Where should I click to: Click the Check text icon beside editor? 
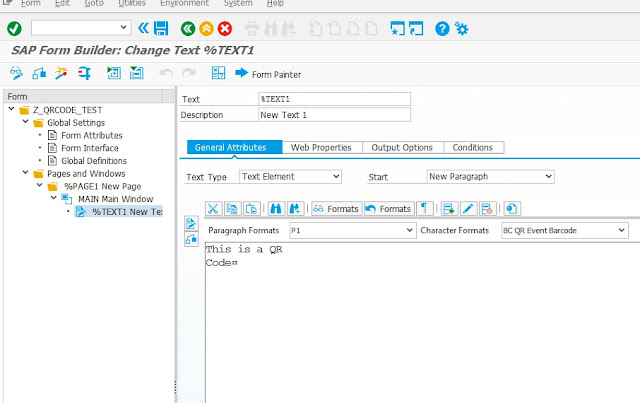tap(191, 239)
